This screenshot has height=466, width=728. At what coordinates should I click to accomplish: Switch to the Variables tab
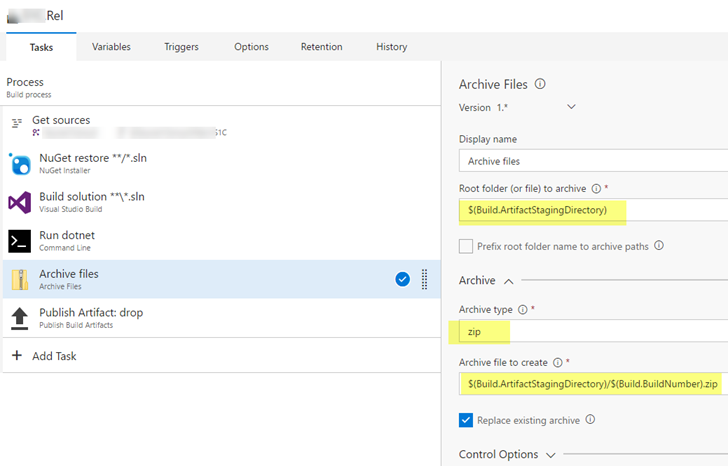(x=111, y=47)
